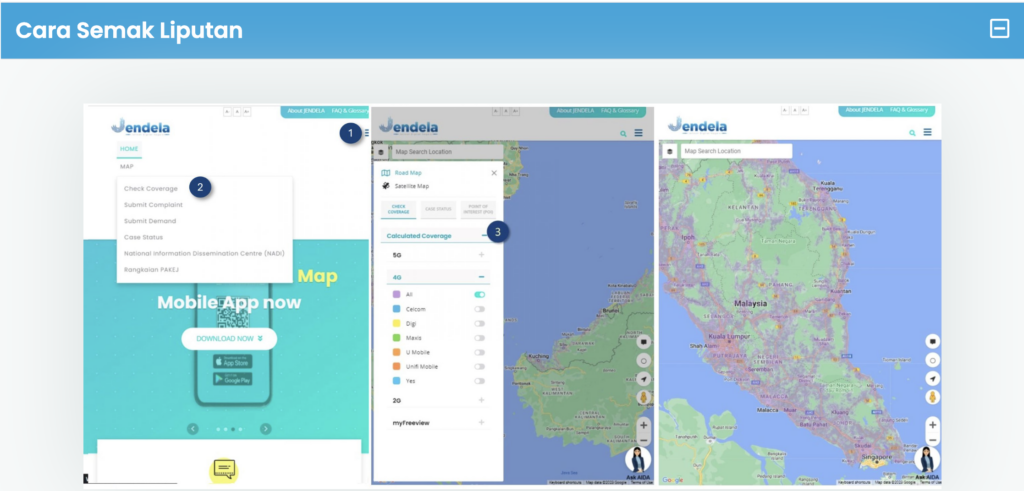1024x491 pixels.
Task: Click the Ask AIDA avatar on right map
Action: pos(927,460)
